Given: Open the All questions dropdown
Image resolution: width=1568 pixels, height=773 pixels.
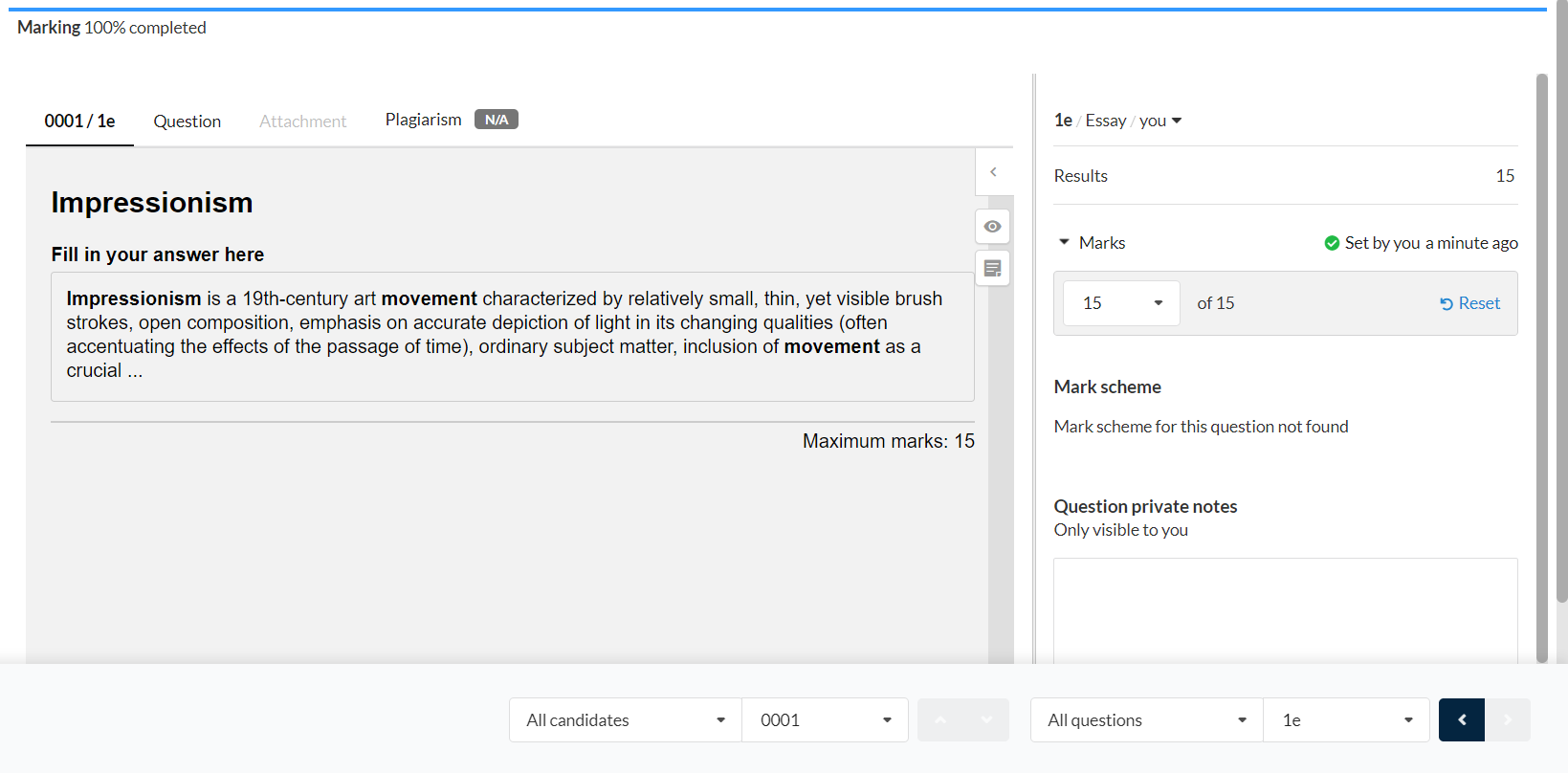Looking at the screenshot, I should [x=1147, y=720].
